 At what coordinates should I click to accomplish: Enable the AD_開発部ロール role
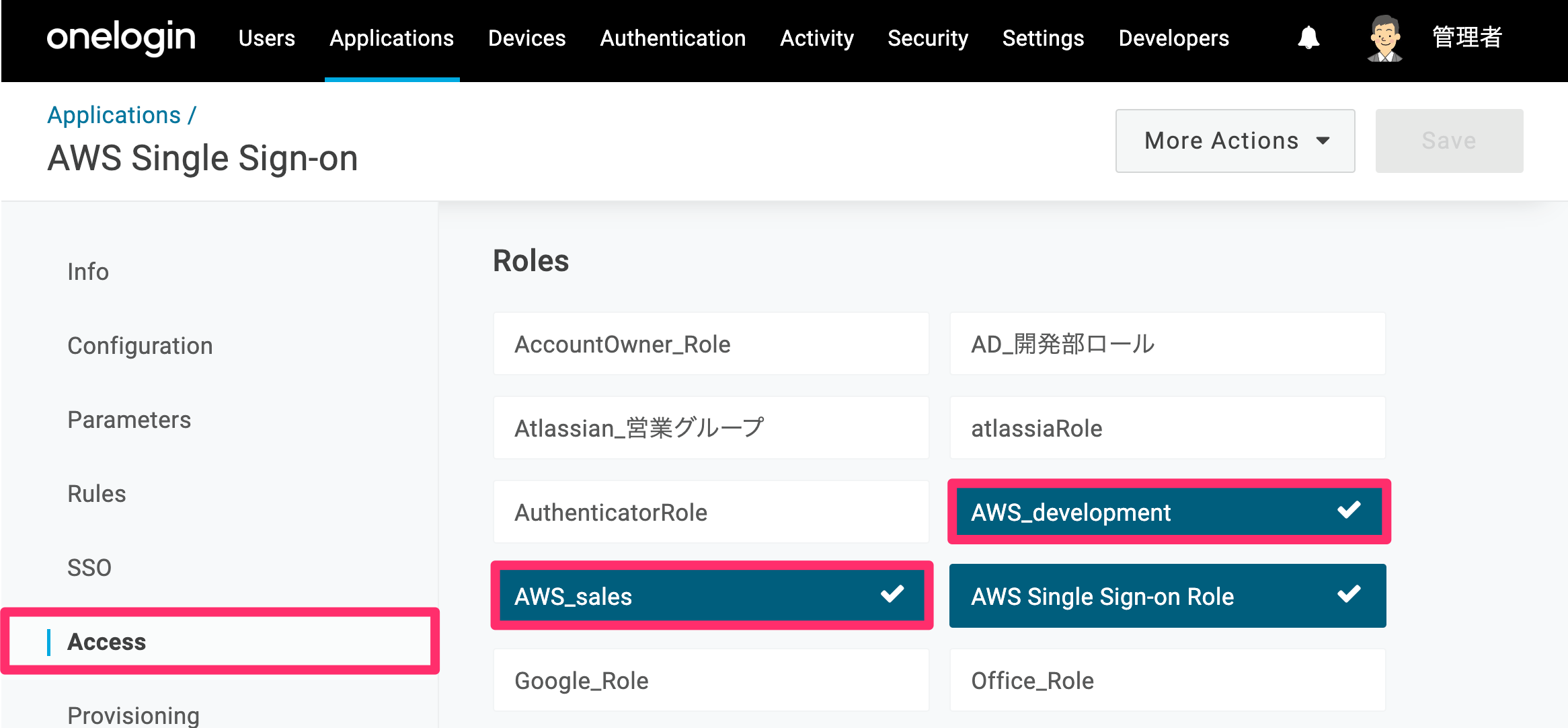click(1167, 344)
